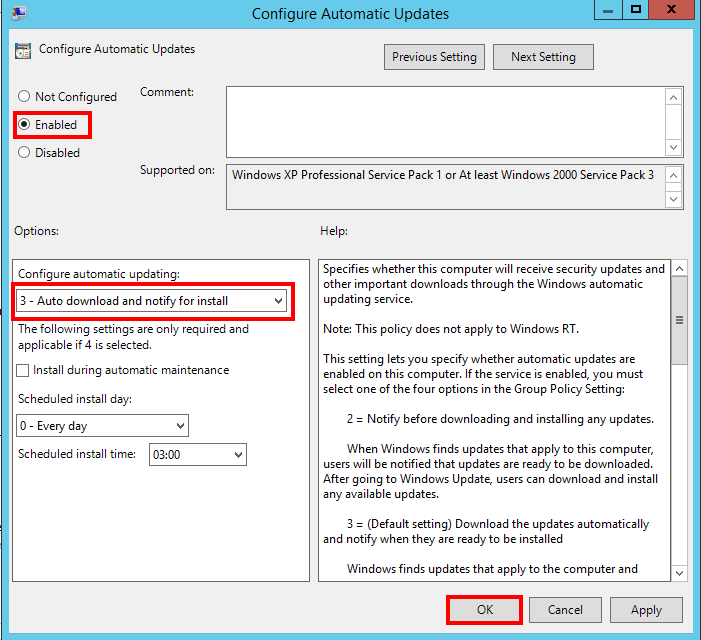Screen dimensions: 701x640
Task: Open Configure automatic updating dropdown
Action: [151, 301]
